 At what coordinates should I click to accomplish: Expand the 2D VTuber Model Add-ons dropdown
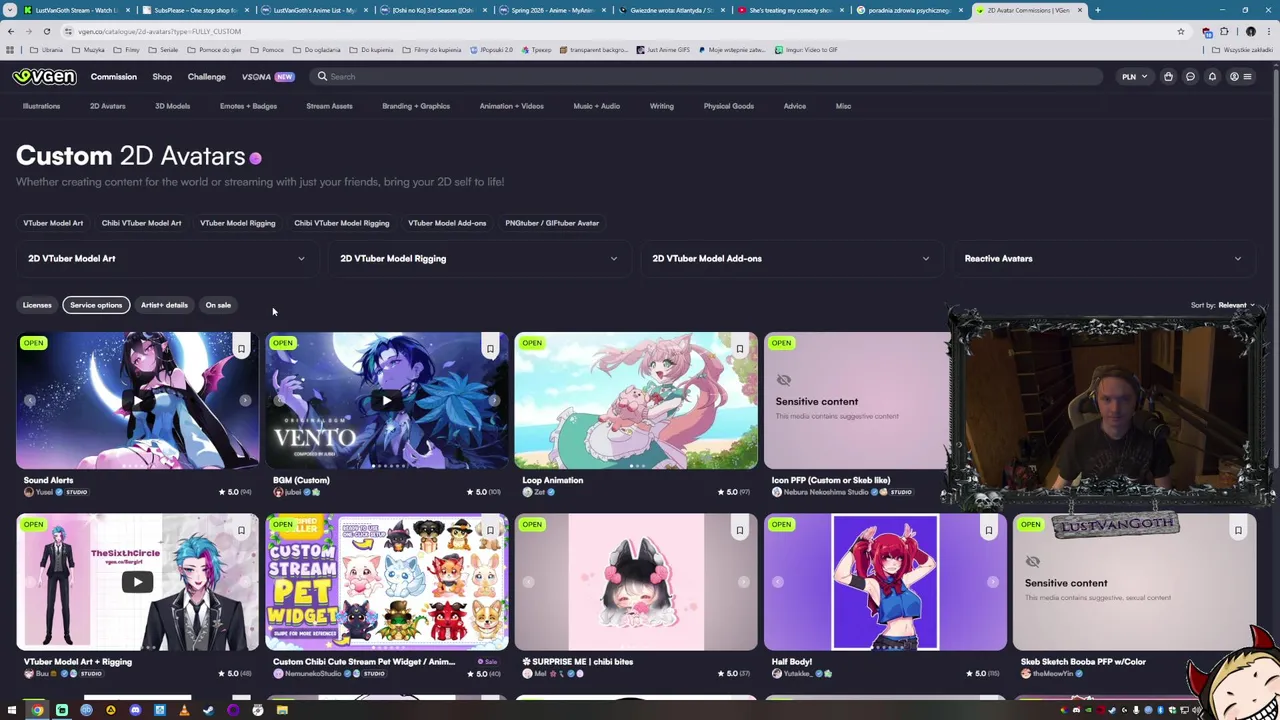click(x=790, y=258)
